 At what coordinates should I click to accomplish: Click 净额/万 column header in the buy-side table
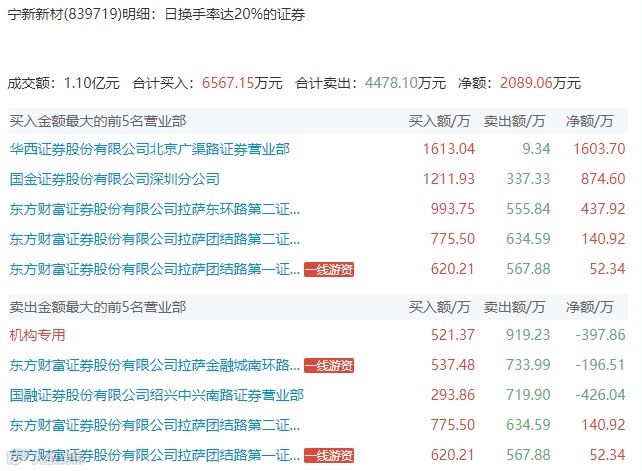[590, 121]
